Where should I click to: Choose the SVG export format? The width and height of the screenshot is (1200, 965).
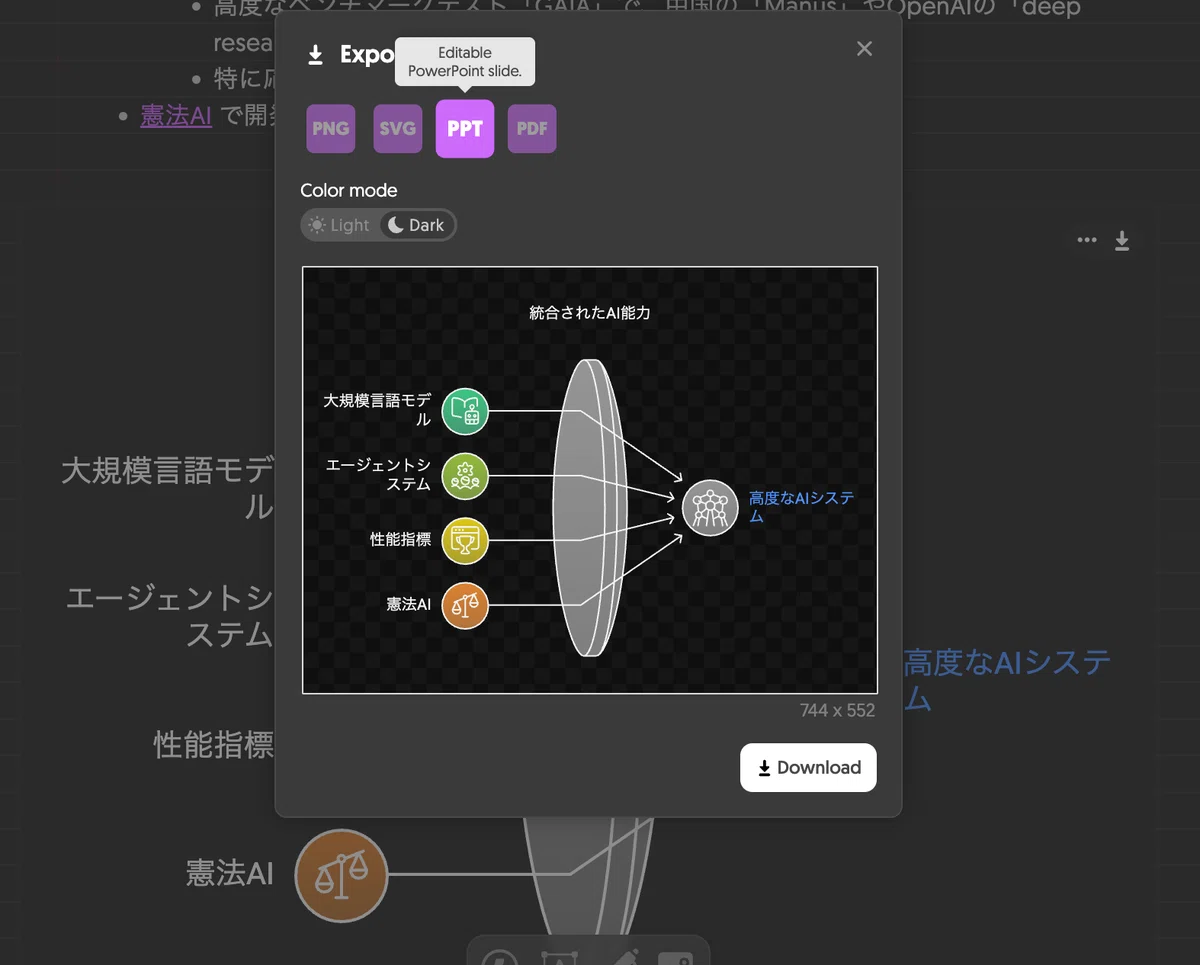coord(398,129)
